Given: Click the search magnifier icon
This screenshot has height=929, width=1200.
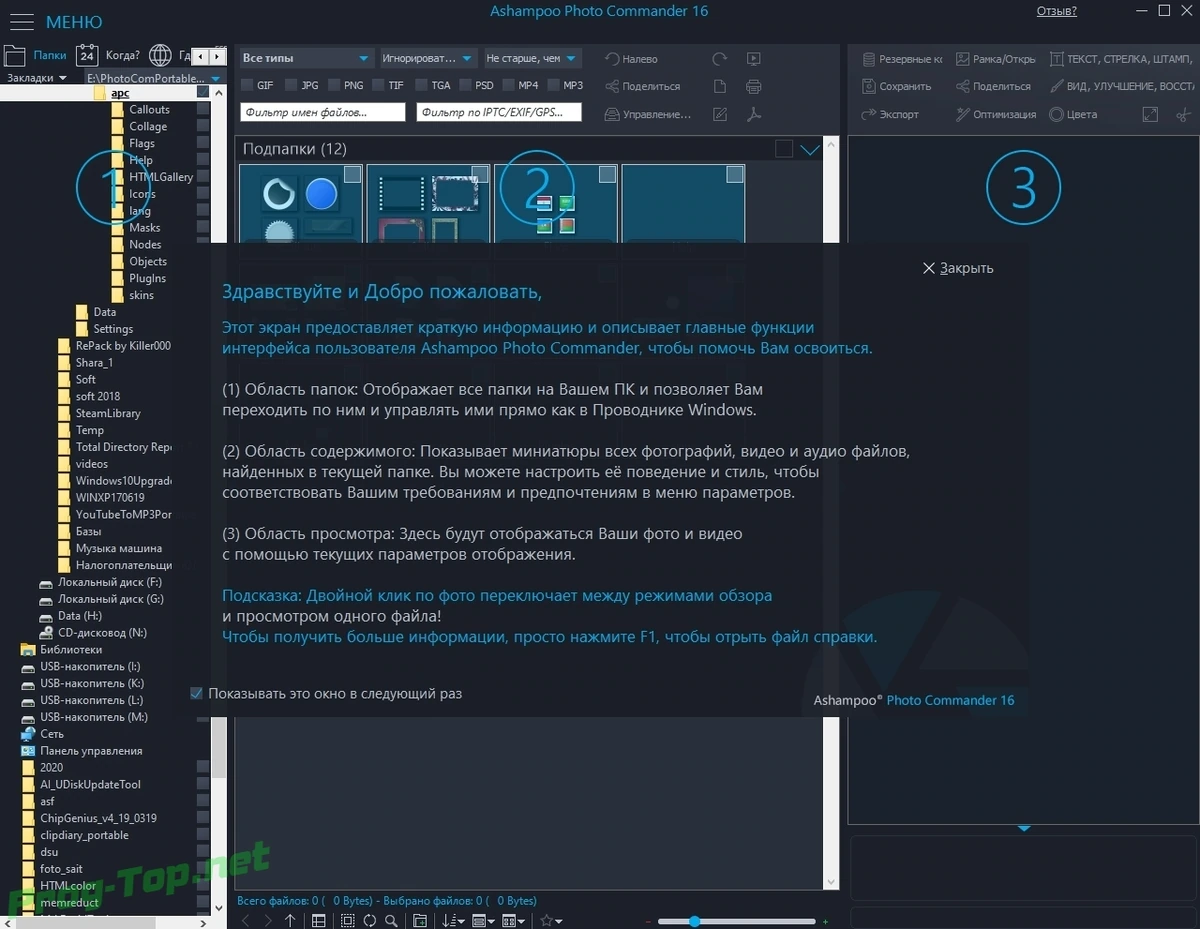Looking at the screenshot, I should pyautogui.click(x=391, y=920).
